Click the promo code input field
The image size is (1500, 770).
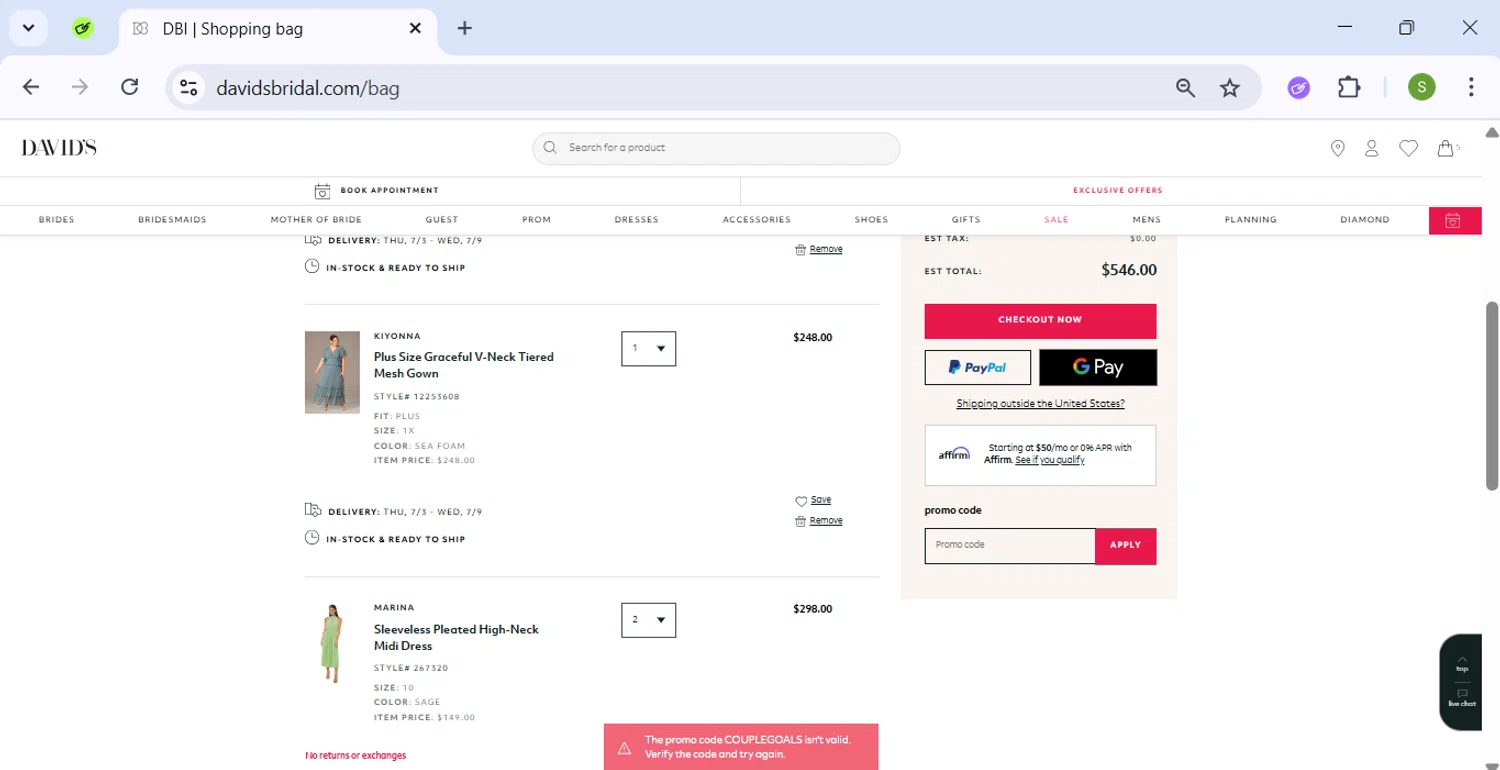[x=1010, y=545]
